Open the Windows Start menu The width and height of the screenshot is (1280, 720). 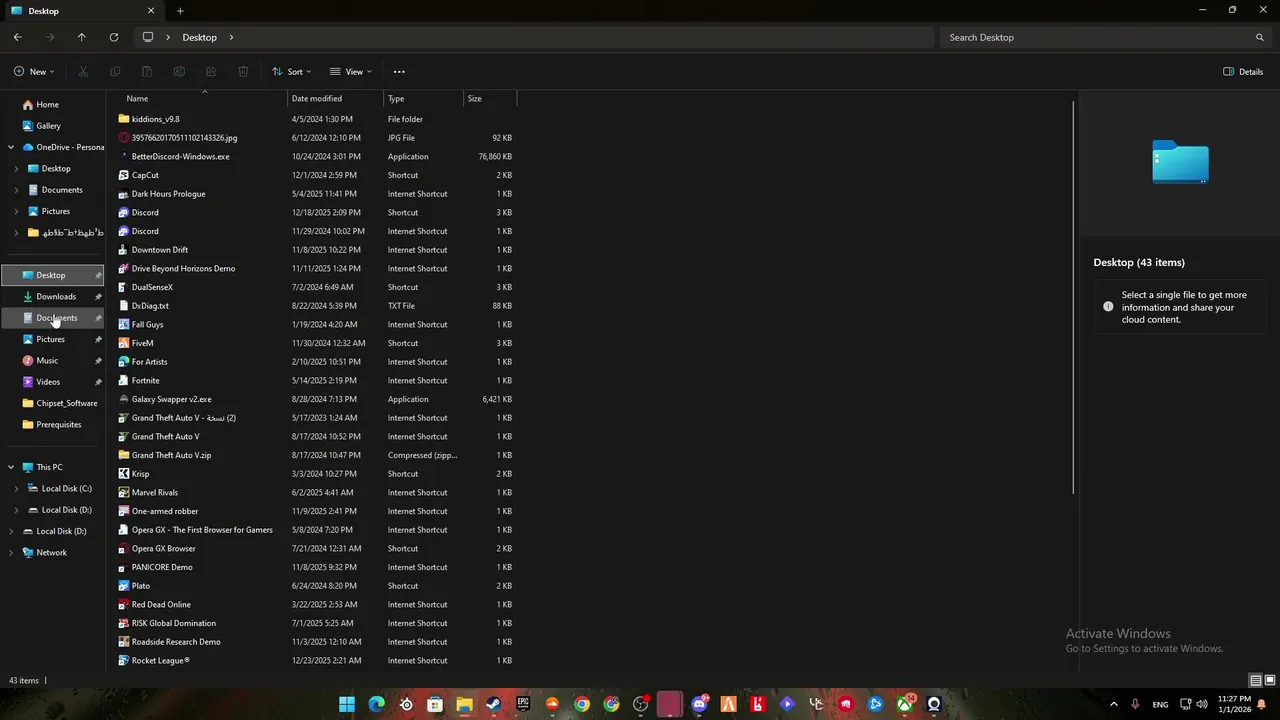coord(347,704)
